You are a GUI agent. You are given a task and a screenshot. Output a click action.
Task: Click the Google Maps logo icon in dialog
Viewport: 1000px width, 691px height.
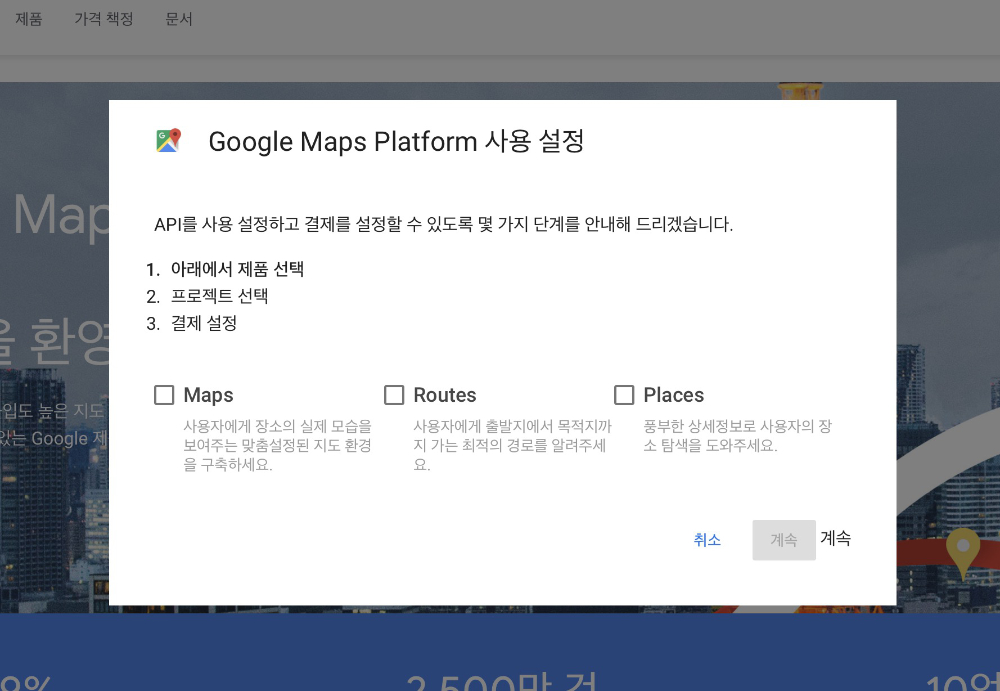coord(168,141)
